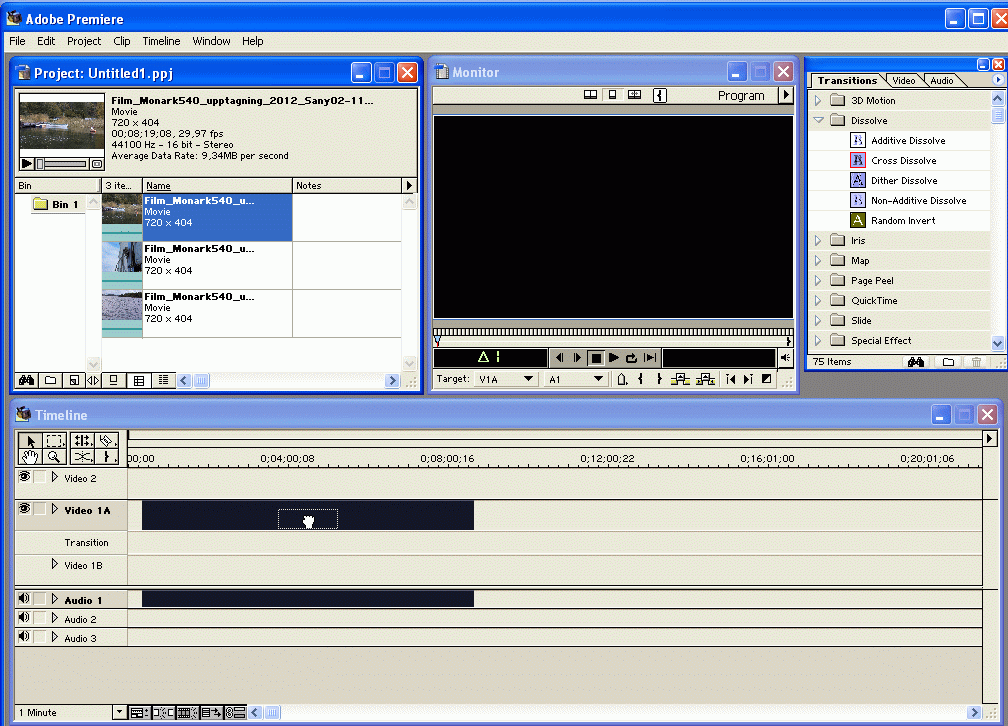Expand the Audio 1 track
The height and width of the screenshot is (726, 1008).
click(55, 599)
